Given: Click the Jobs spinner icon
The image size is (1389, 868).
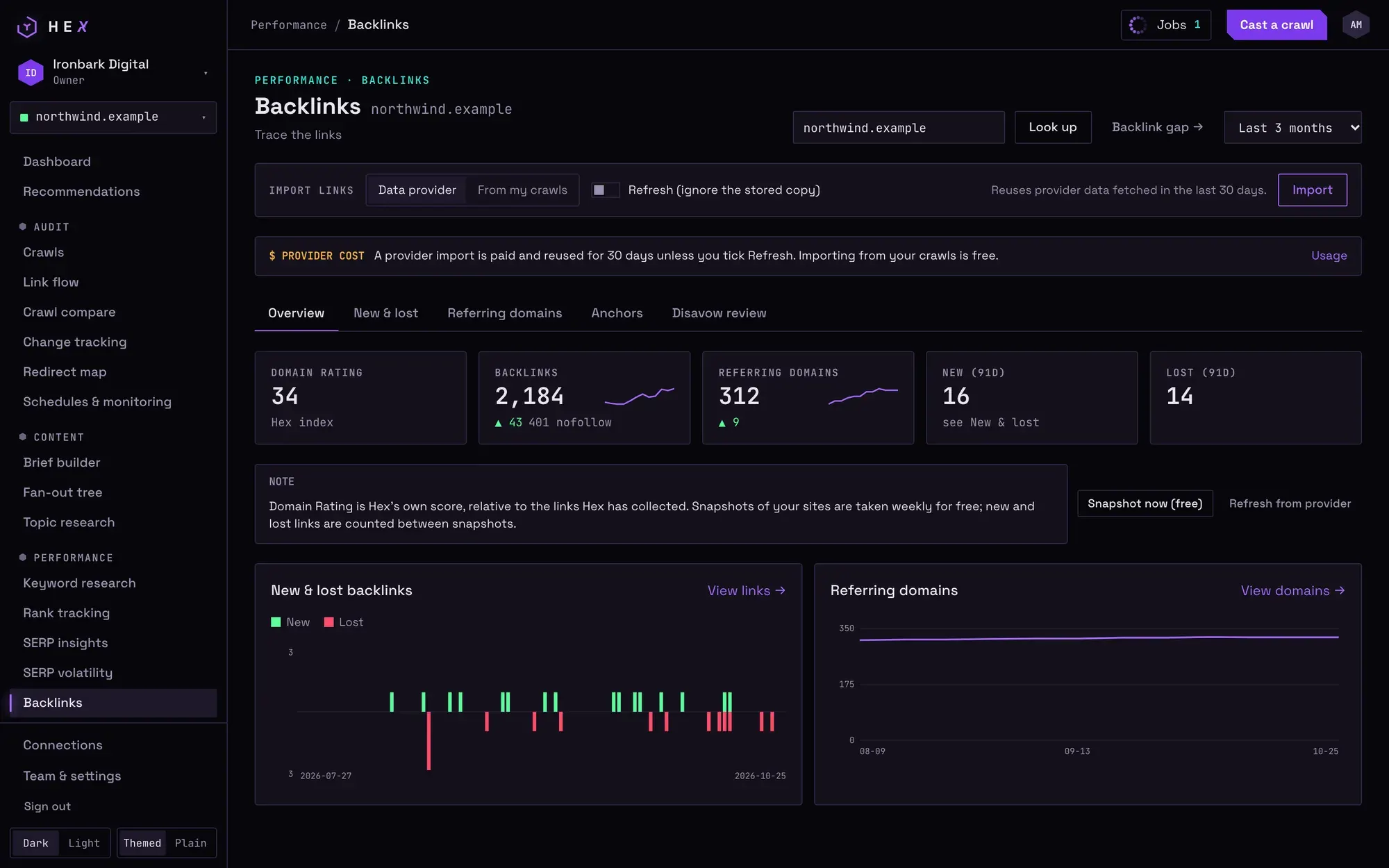Looking at the screenshot, I should [1138, 25].
